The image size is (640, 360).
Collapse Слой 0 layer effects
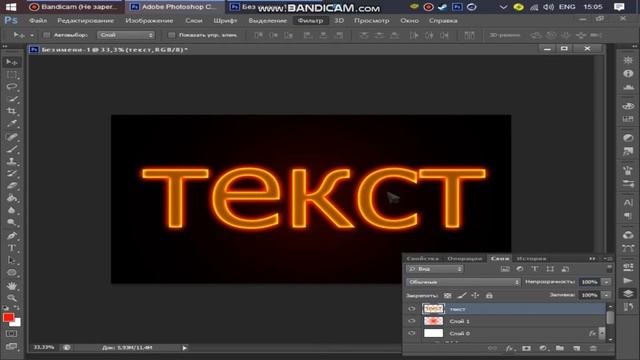pyautogui.click(x=602, y=333)
